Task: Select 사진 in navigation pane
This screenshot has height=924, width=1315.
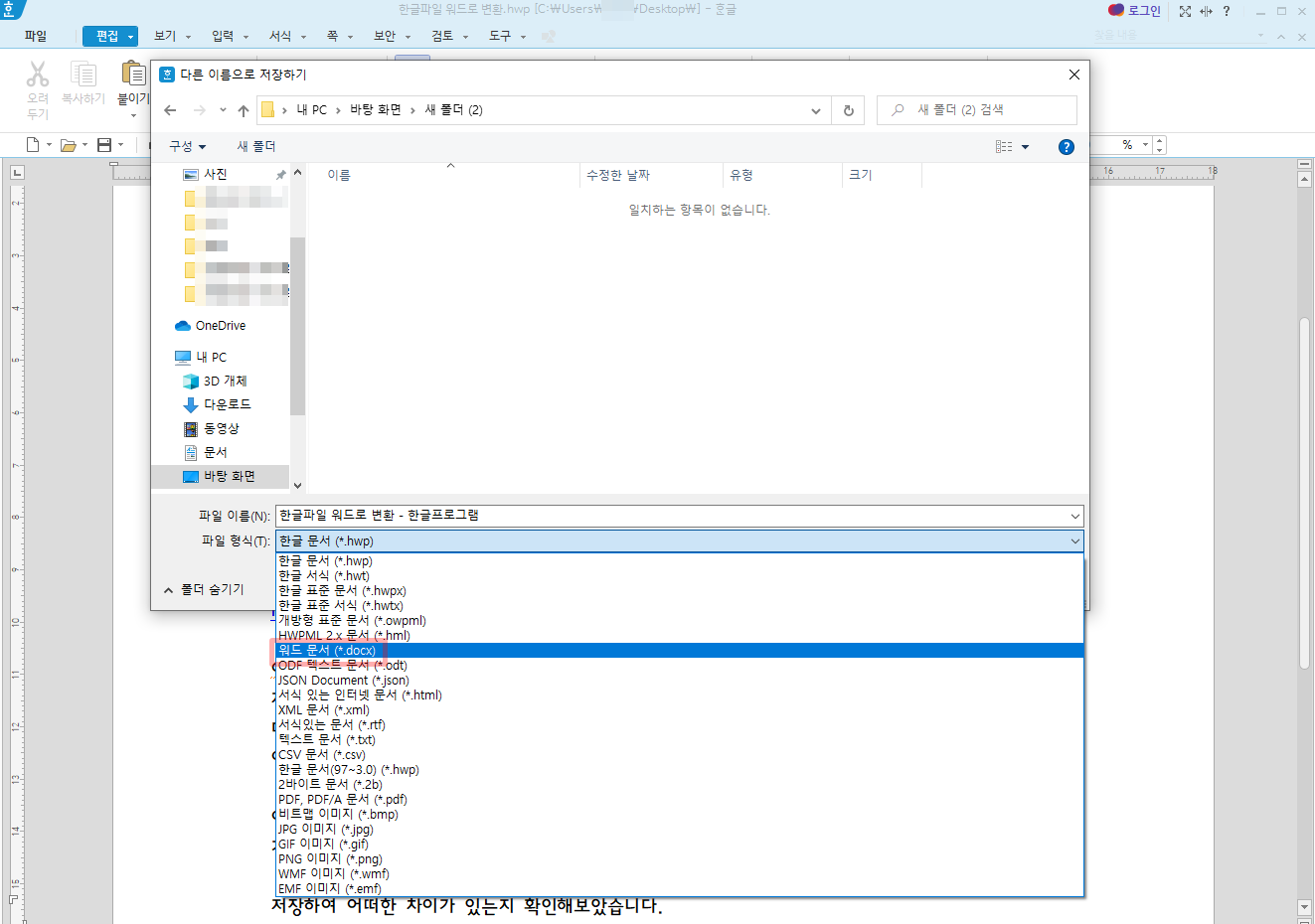Action: (216, 174)
